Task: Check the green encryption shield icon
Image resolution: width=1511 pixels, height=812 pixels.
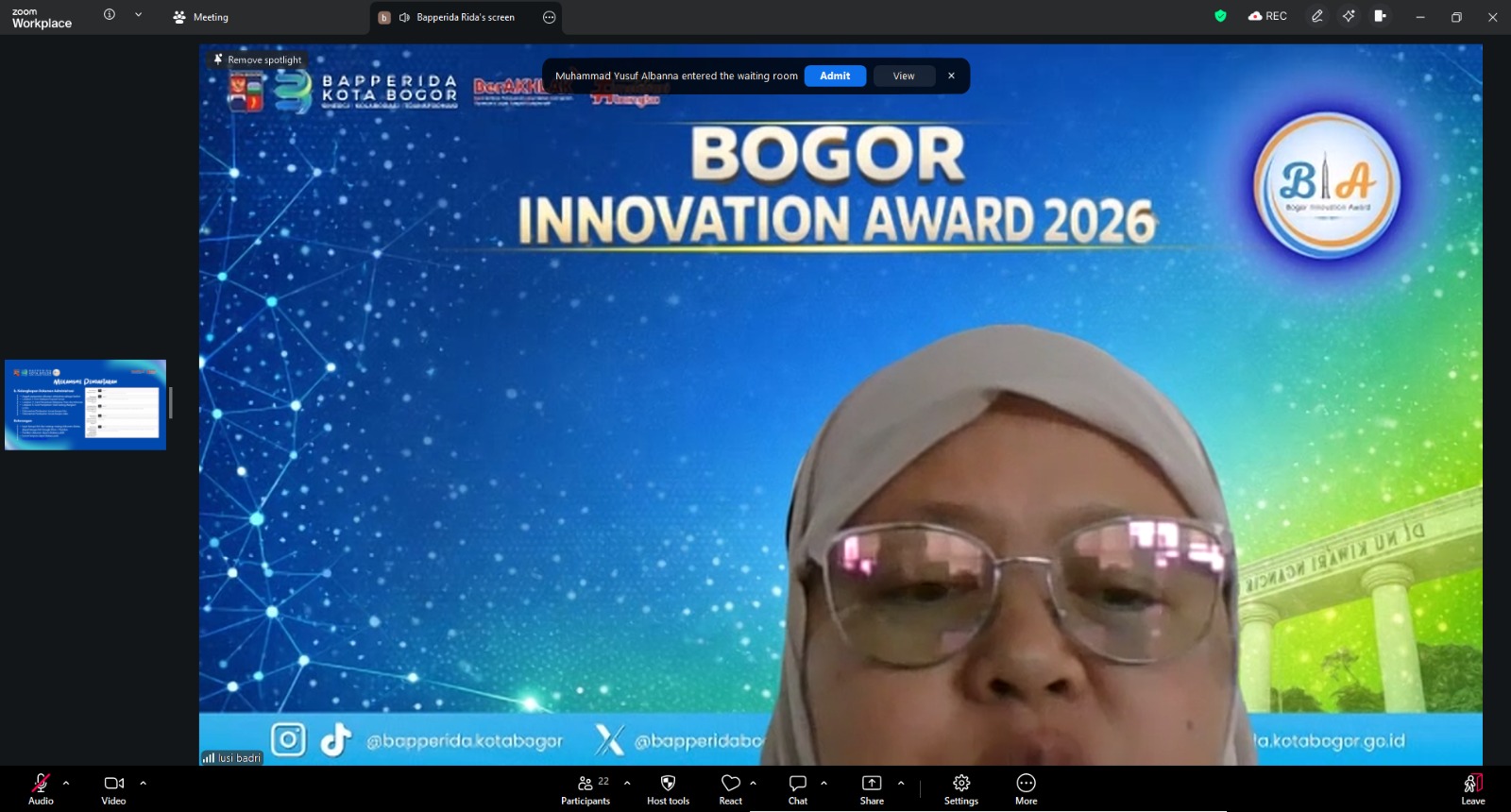Action: 1220,16
